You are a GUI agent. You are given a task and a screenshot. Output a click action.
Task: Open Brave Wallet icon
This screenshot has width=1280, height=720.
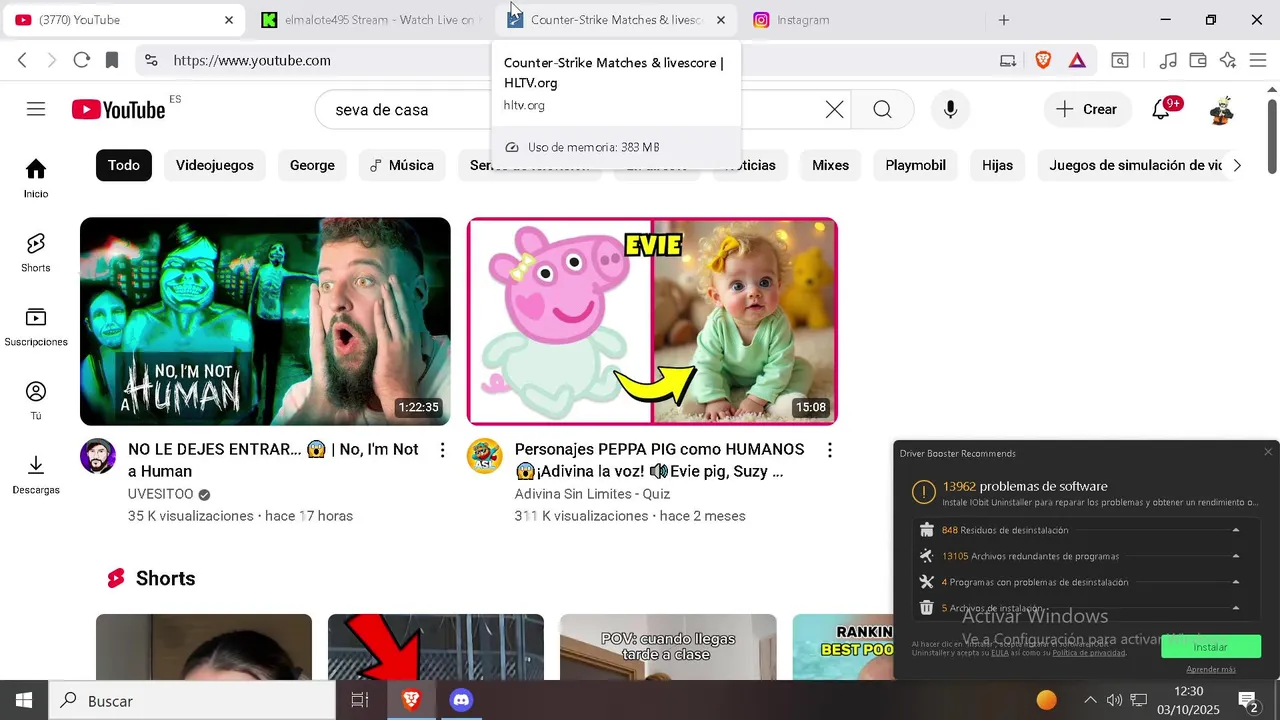(x=1198, y=60)
